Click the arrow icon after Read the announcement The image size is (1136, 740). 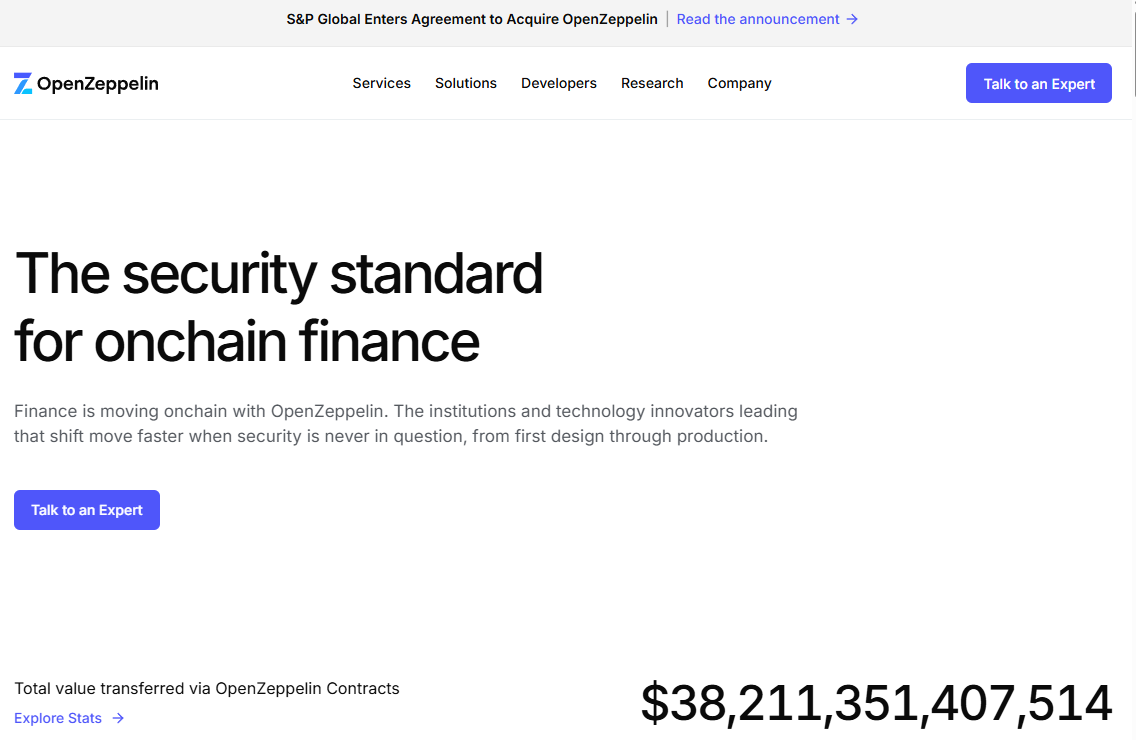coord(852,20)
